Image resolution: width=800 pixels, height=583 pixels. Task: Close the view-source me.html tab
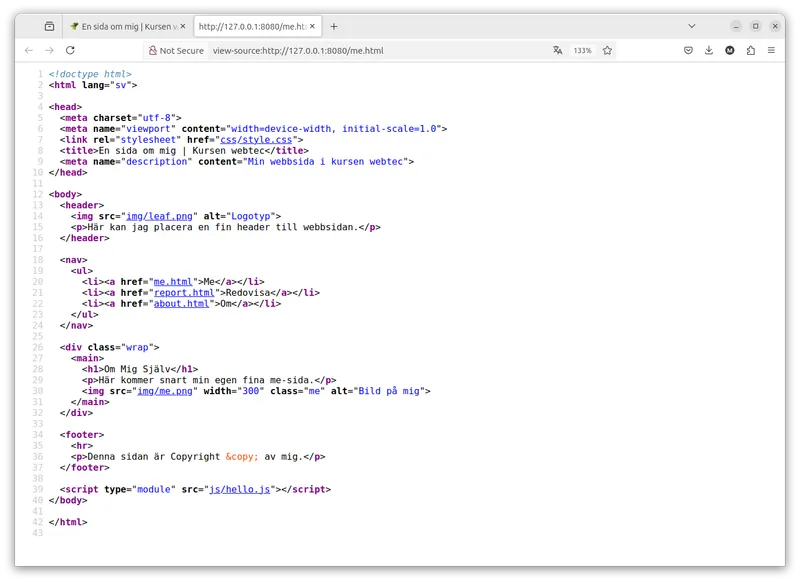click(312, 26)
